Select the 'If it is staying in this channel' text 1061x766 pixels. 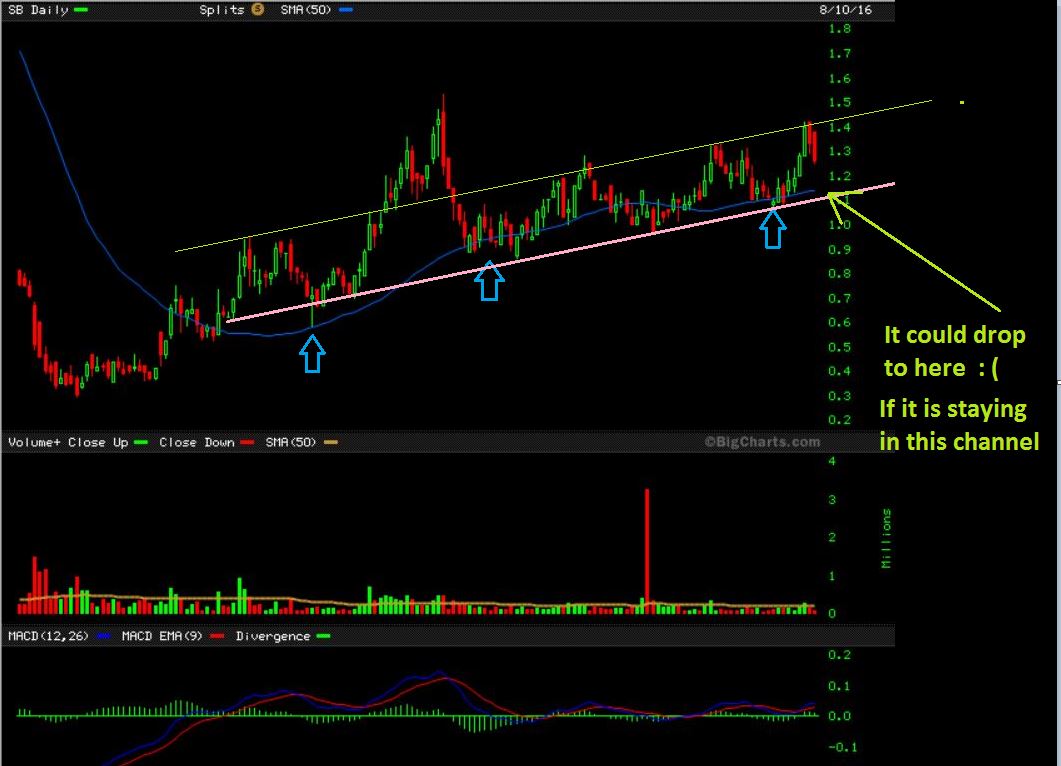(x=958, y=425)
